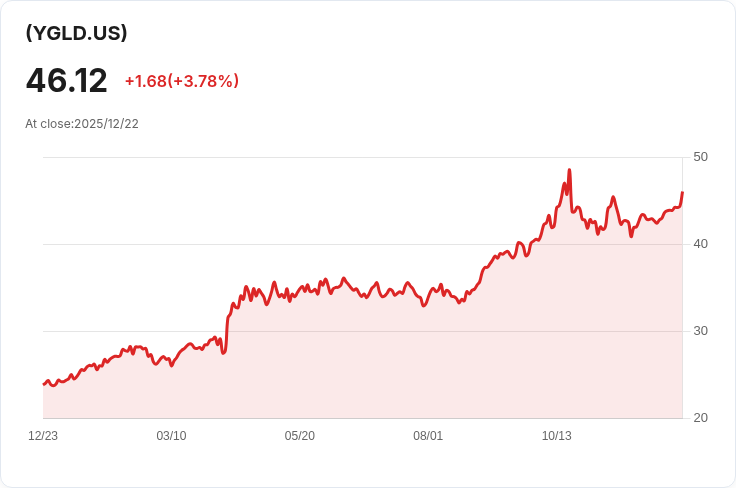Click the At close:2025/12/22 date label
The width and height of the screenshot is (736, 488).
point(82,124)
